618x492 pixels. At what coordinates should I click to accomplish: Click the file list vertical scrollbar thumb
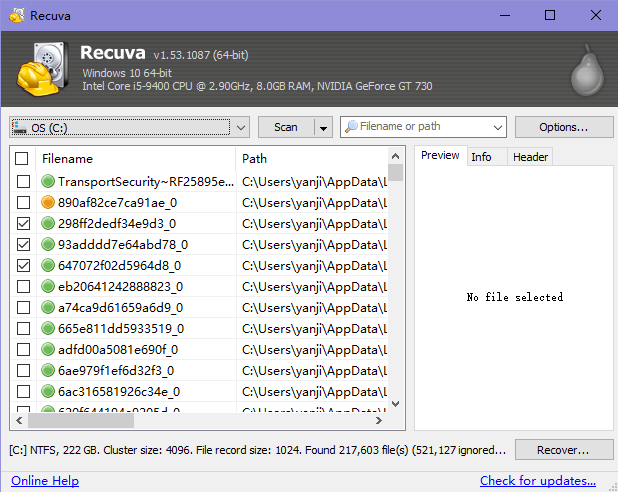click(x=395, y=173)
